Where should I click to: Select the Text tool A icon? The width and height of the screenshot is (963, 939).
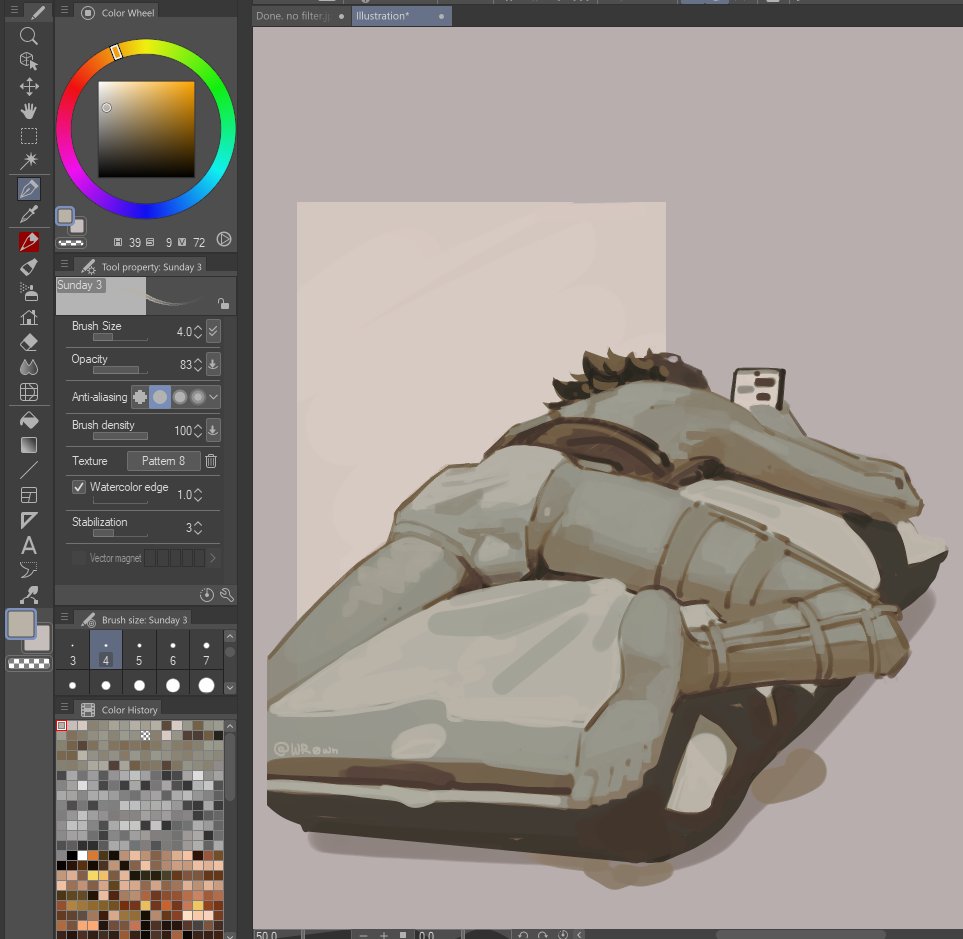click(x=29, y=545)
